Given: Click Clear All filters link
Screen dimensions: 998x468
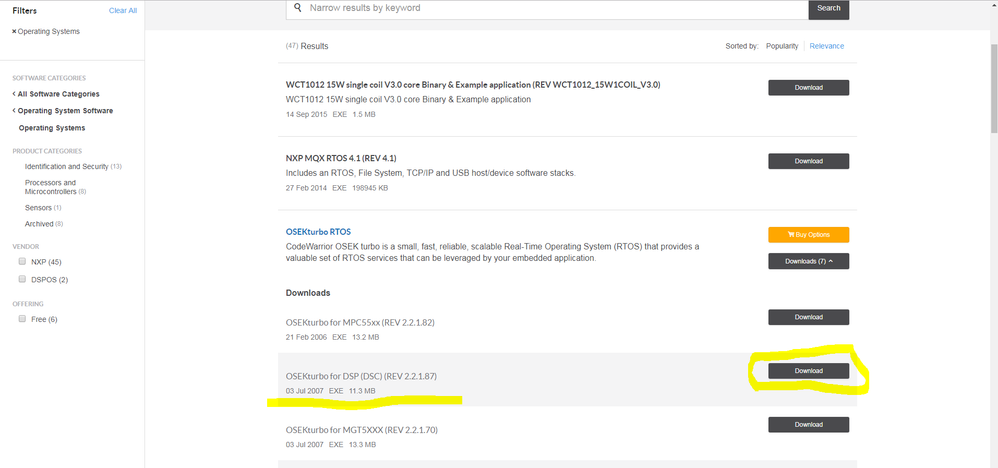Looking at the screenshot, I should click(x=122, y=11).
